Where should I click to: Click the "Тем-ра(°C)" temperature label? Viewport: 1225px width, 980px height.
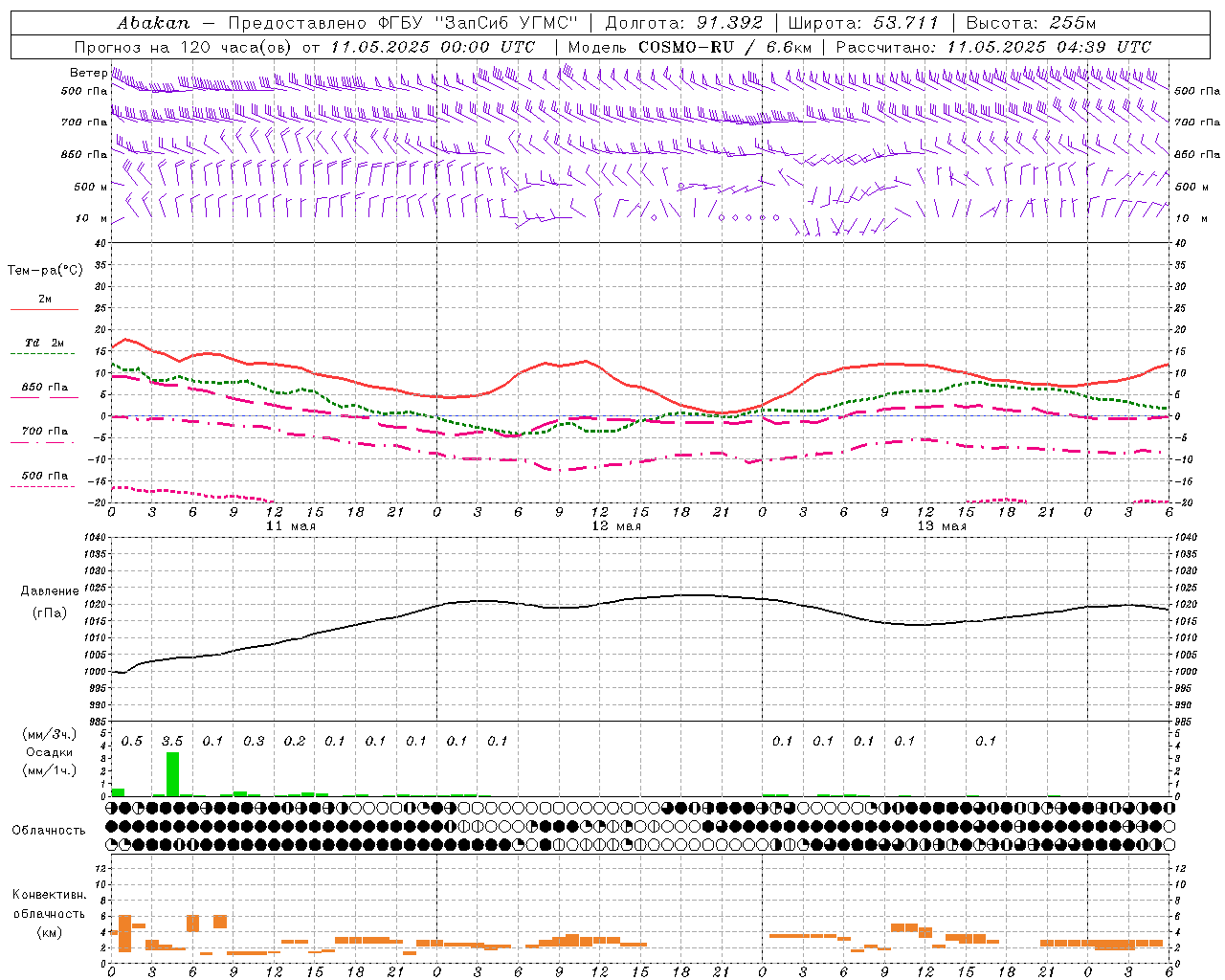coord(45,271)
